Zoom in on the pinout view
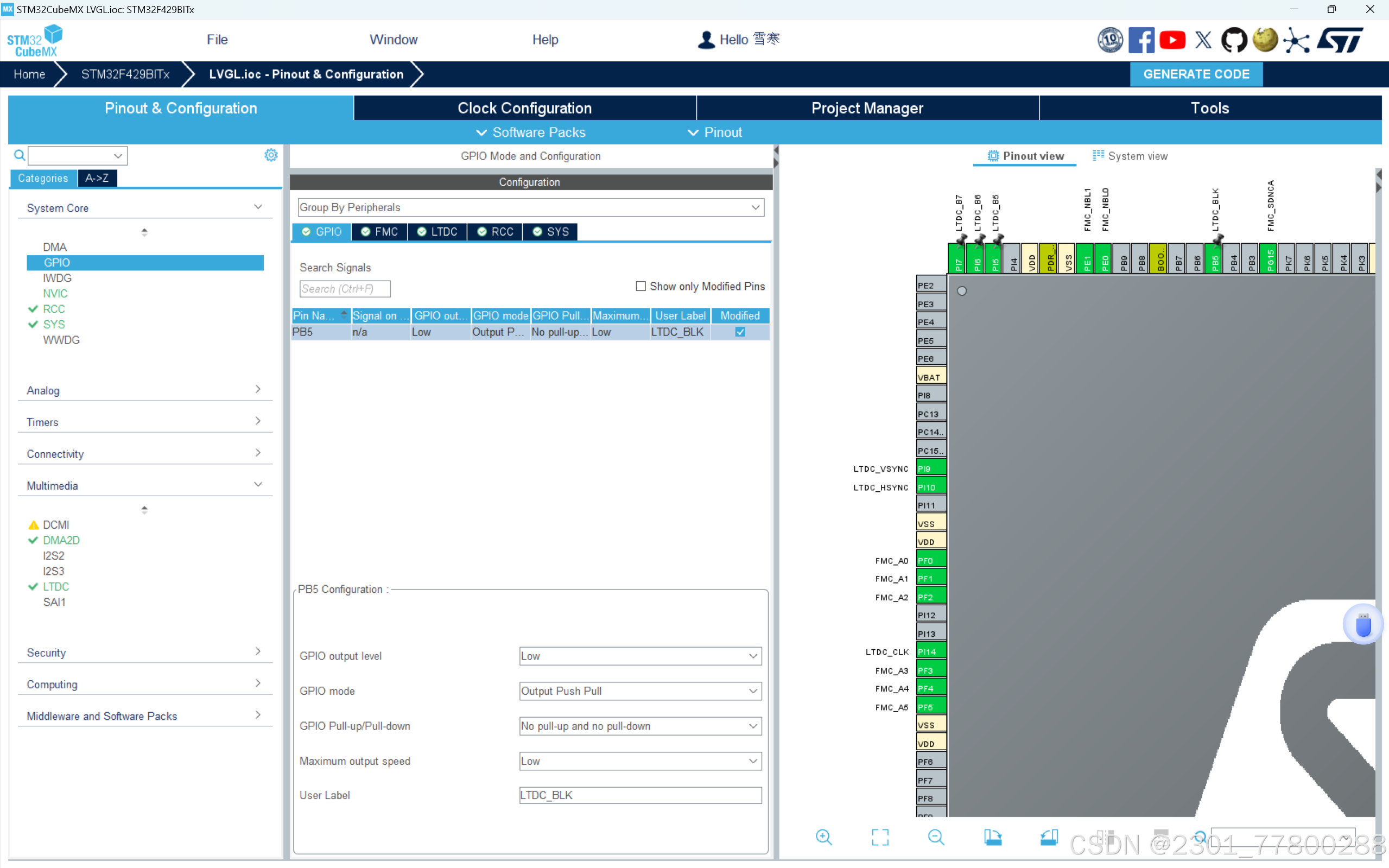This screenshot has width=1389, height=868. click(823, 837)
